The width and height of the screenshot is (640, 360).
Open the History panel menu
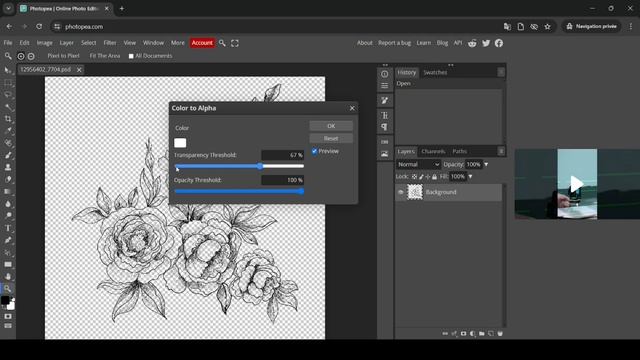(x=501, y=72)
